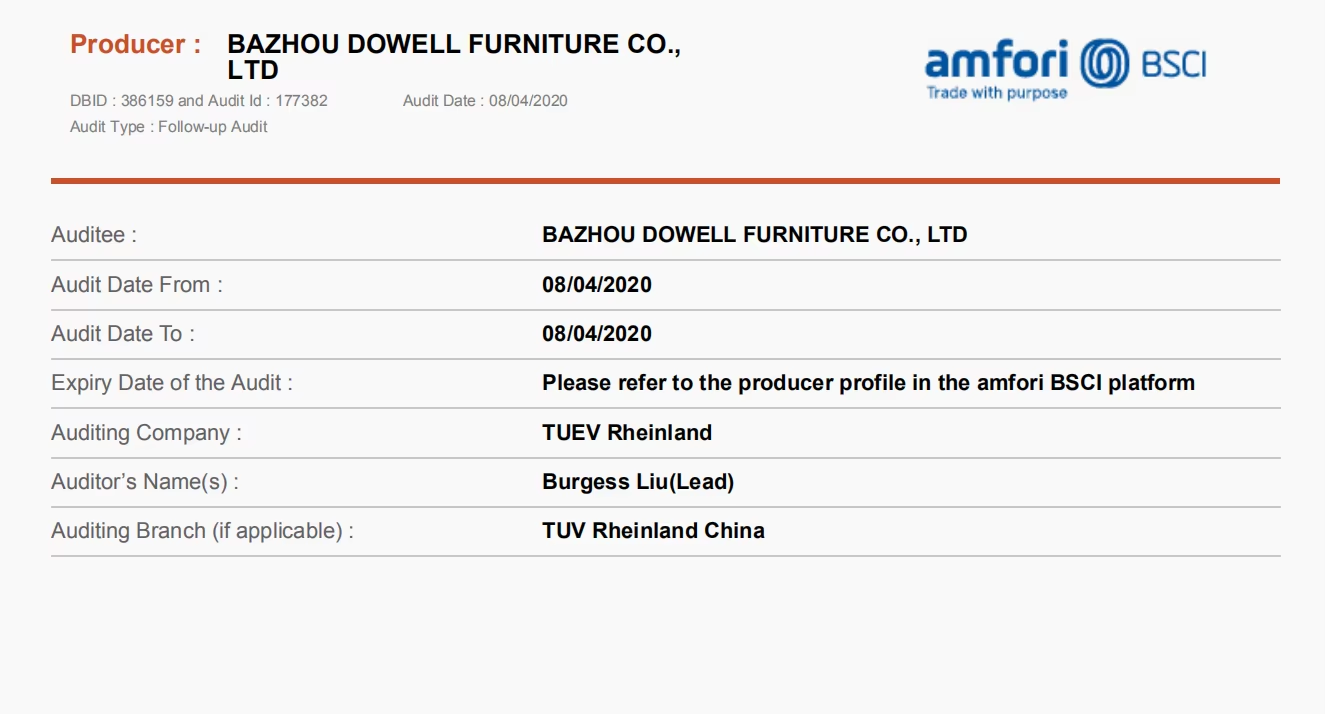Click the BSCI text in the logo

[1173, 65]
